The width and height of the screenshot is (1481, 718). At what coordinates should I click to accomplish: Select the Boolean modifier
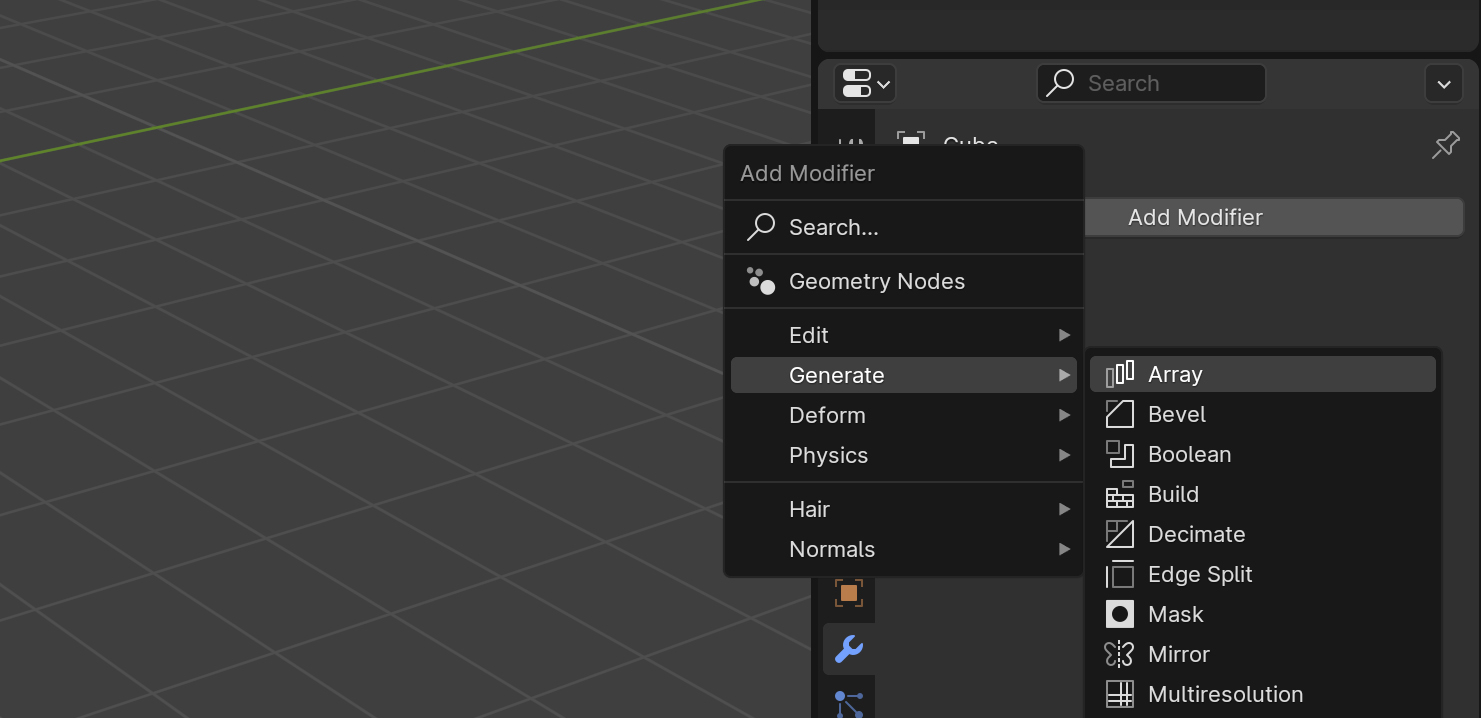coord(1262,454)
